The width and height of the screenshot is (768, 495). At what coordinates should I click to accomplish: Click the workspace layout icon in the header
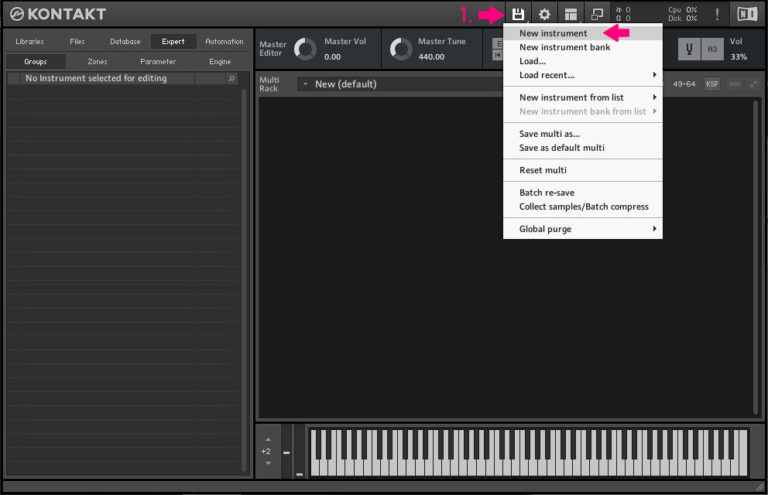[x=571, y=14]
